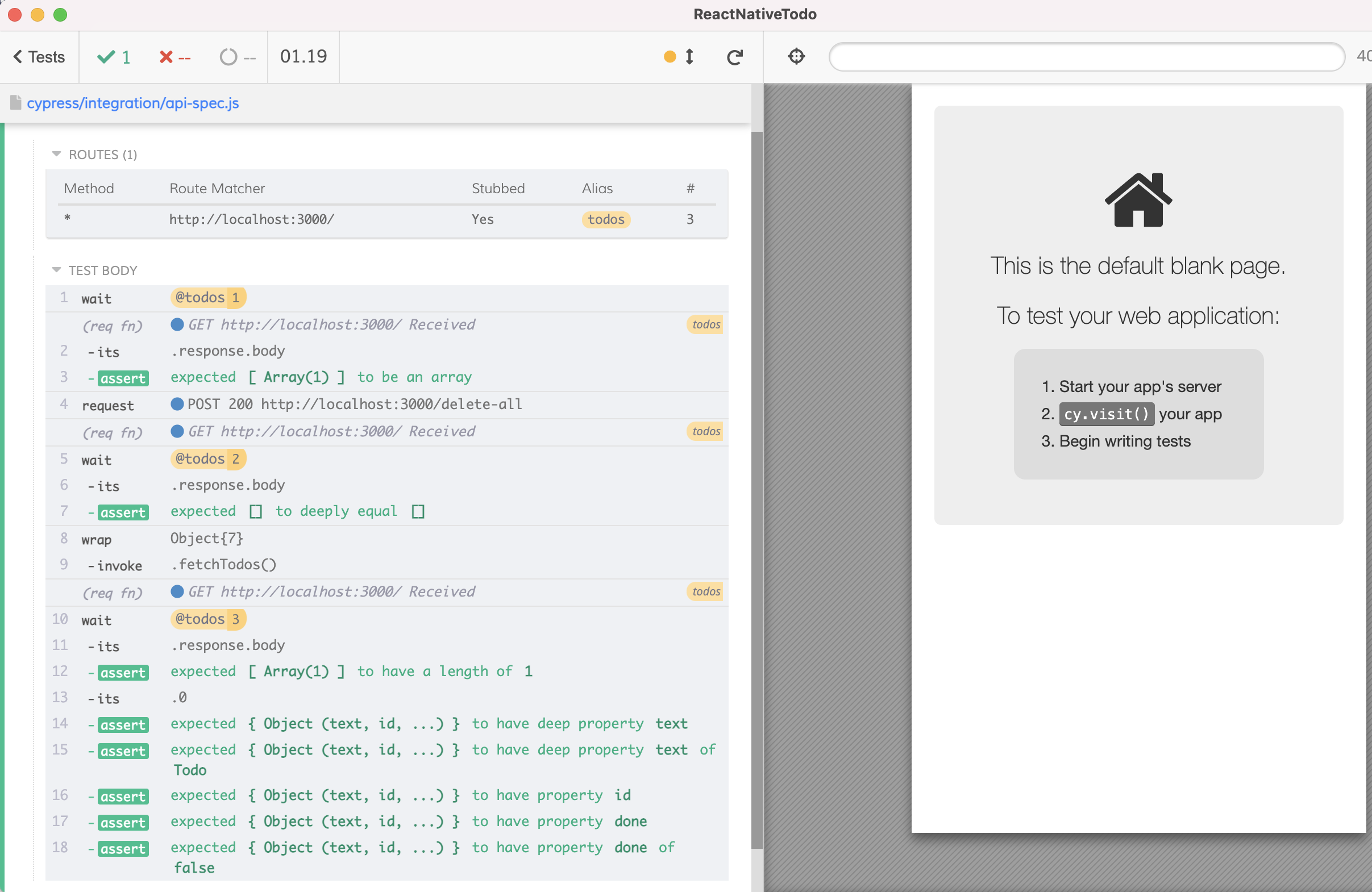Select command 2 its .response.body
This screenshot has height=892, width=1372.
coord(387,351)
